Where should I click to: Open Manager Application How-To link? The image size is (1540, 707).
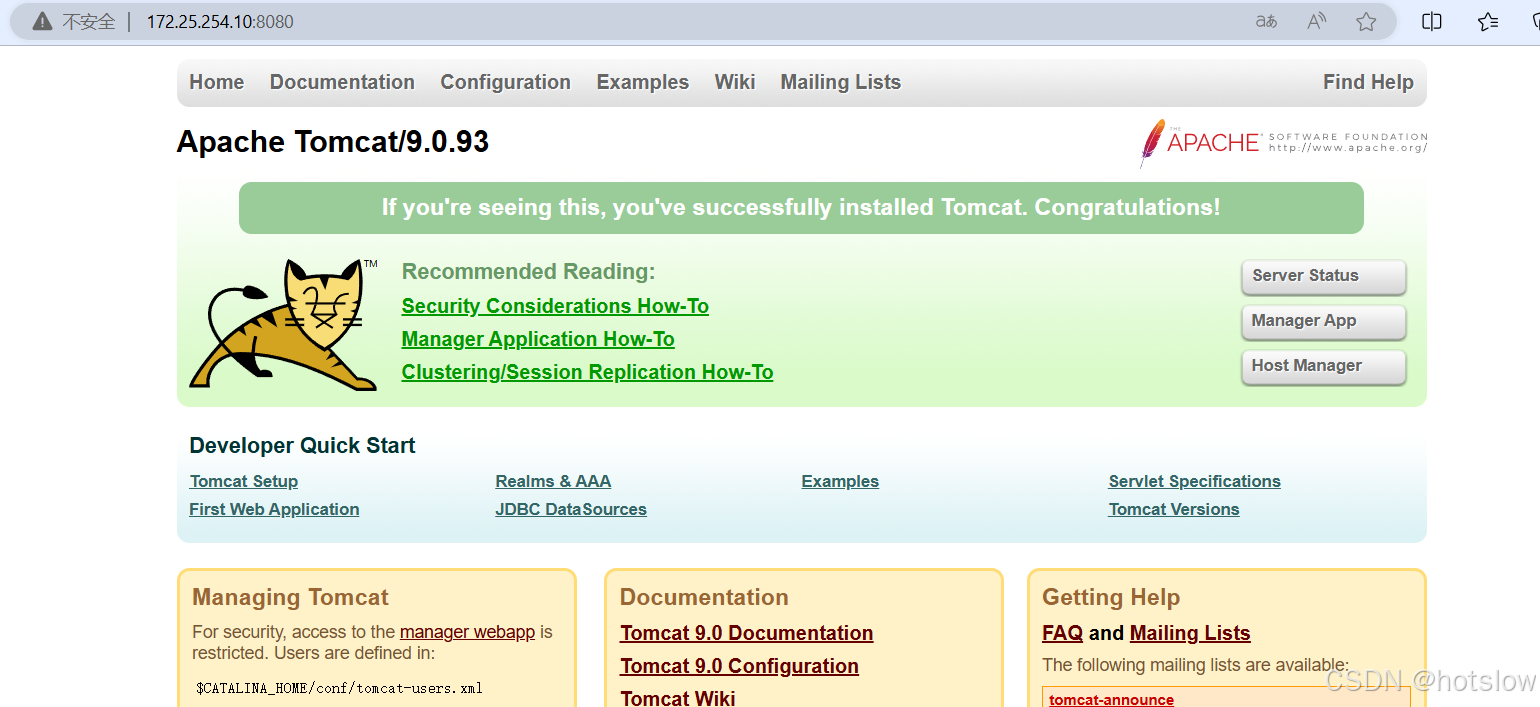[x=538, y=339]
